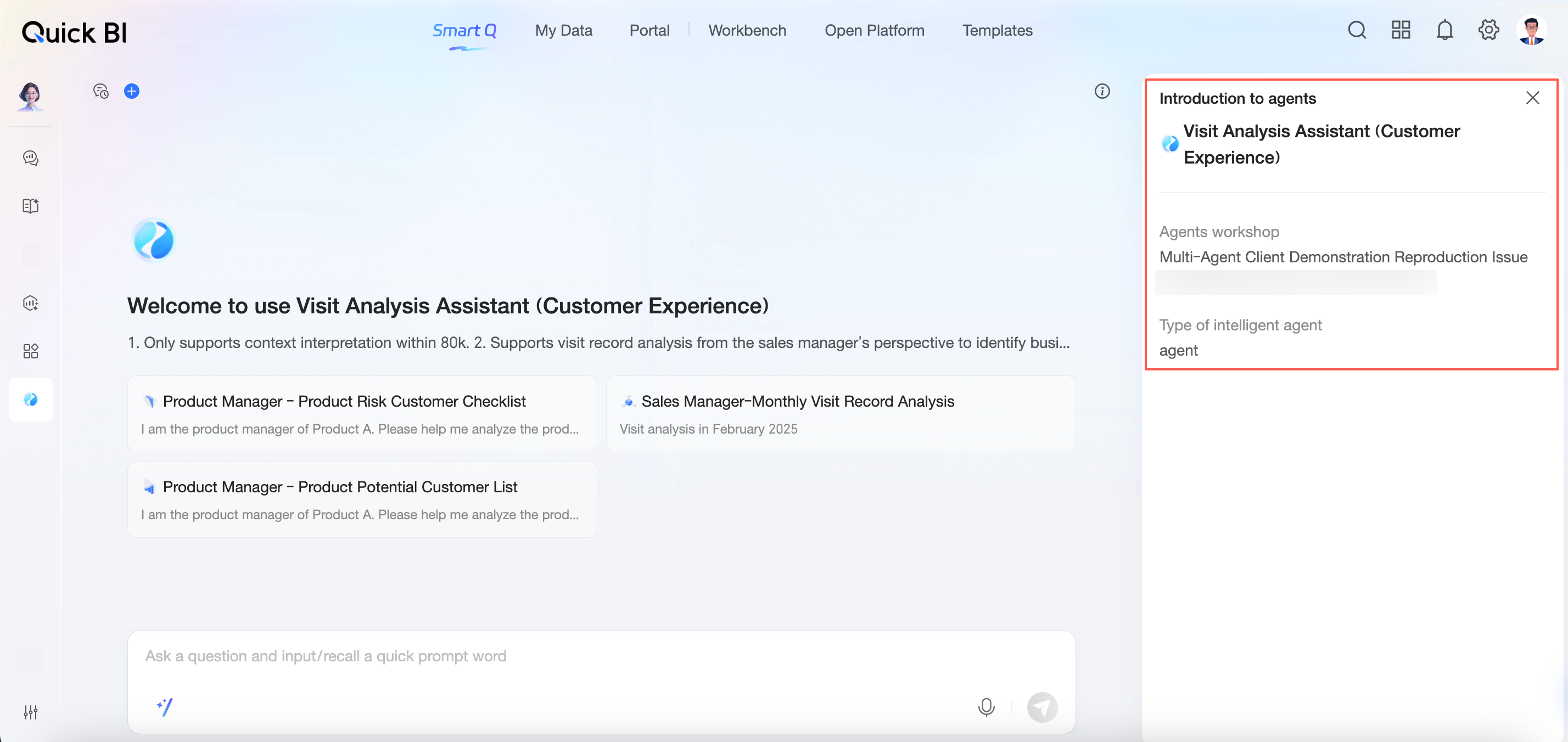
Task: Click the agent info icon
Action: point(1102,91)
